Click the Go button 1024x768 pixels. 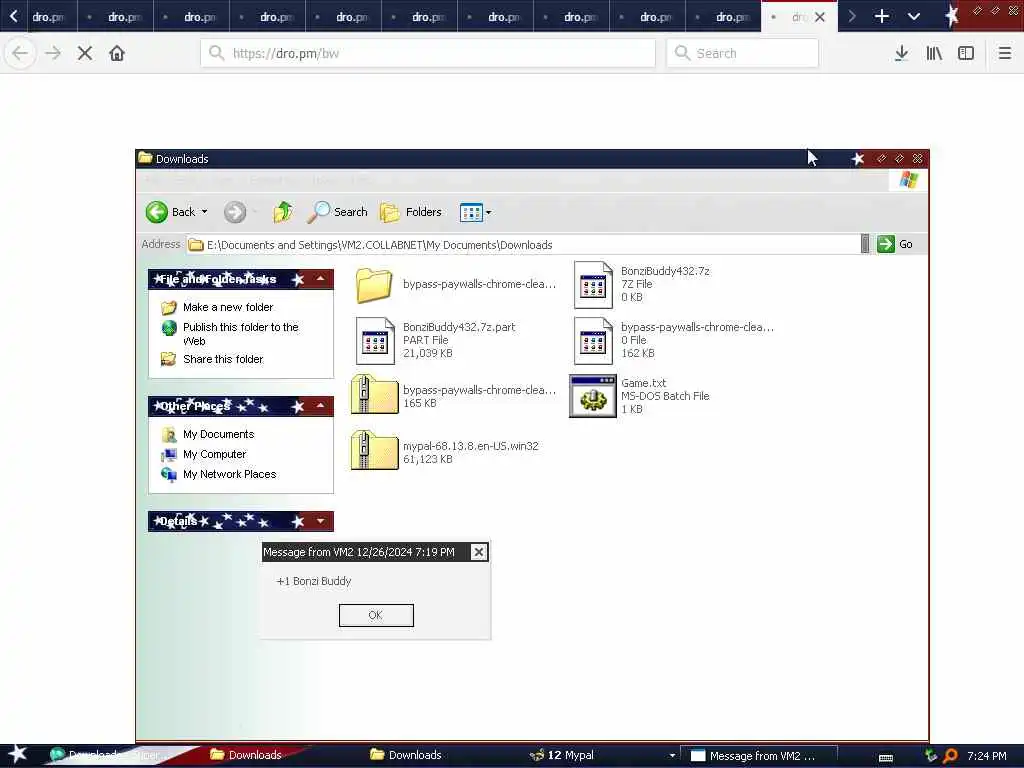click(x=895, y=244)
